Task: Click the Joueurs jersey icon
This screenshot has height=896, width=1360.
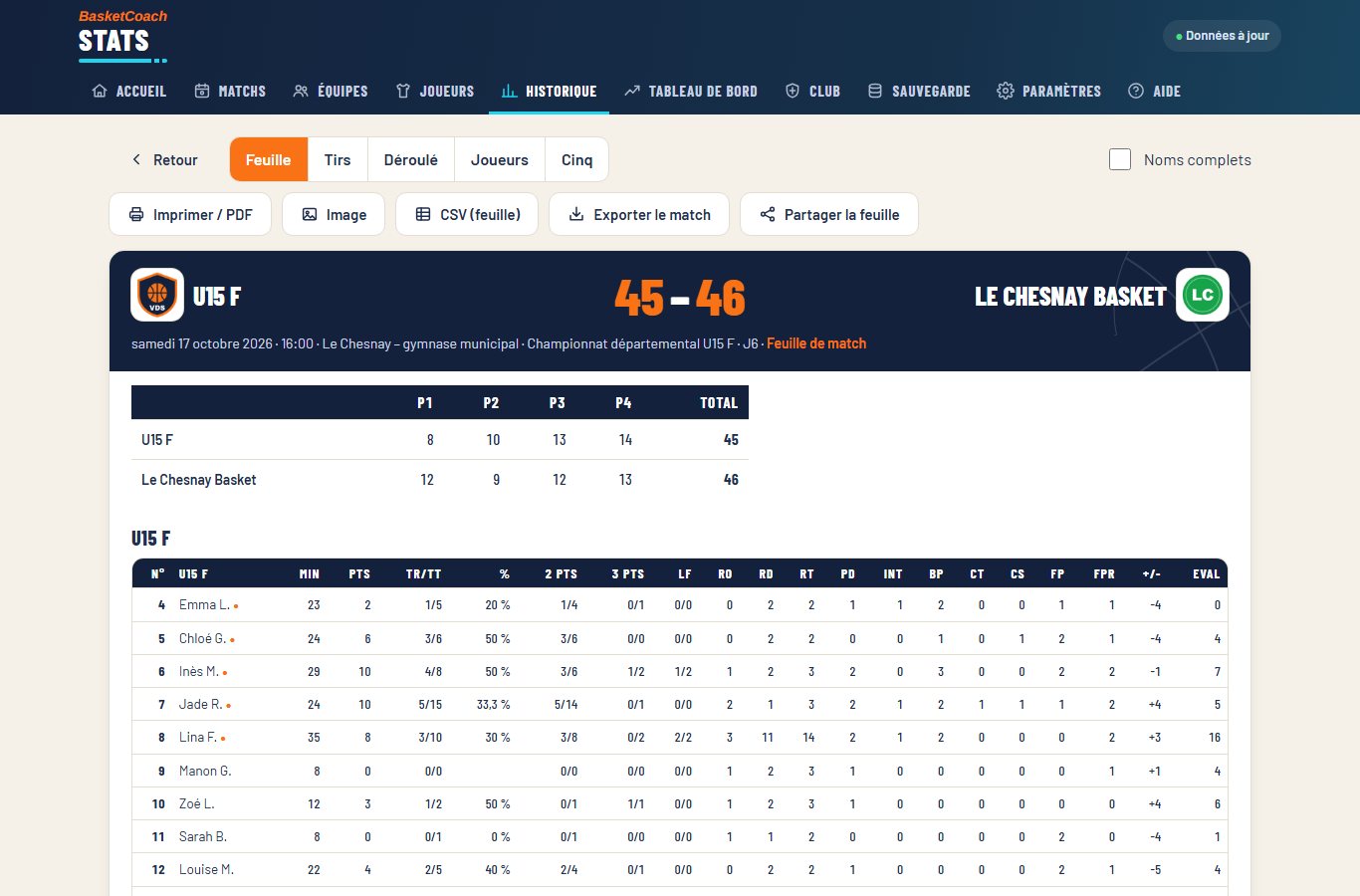Action: pos(403,91)
